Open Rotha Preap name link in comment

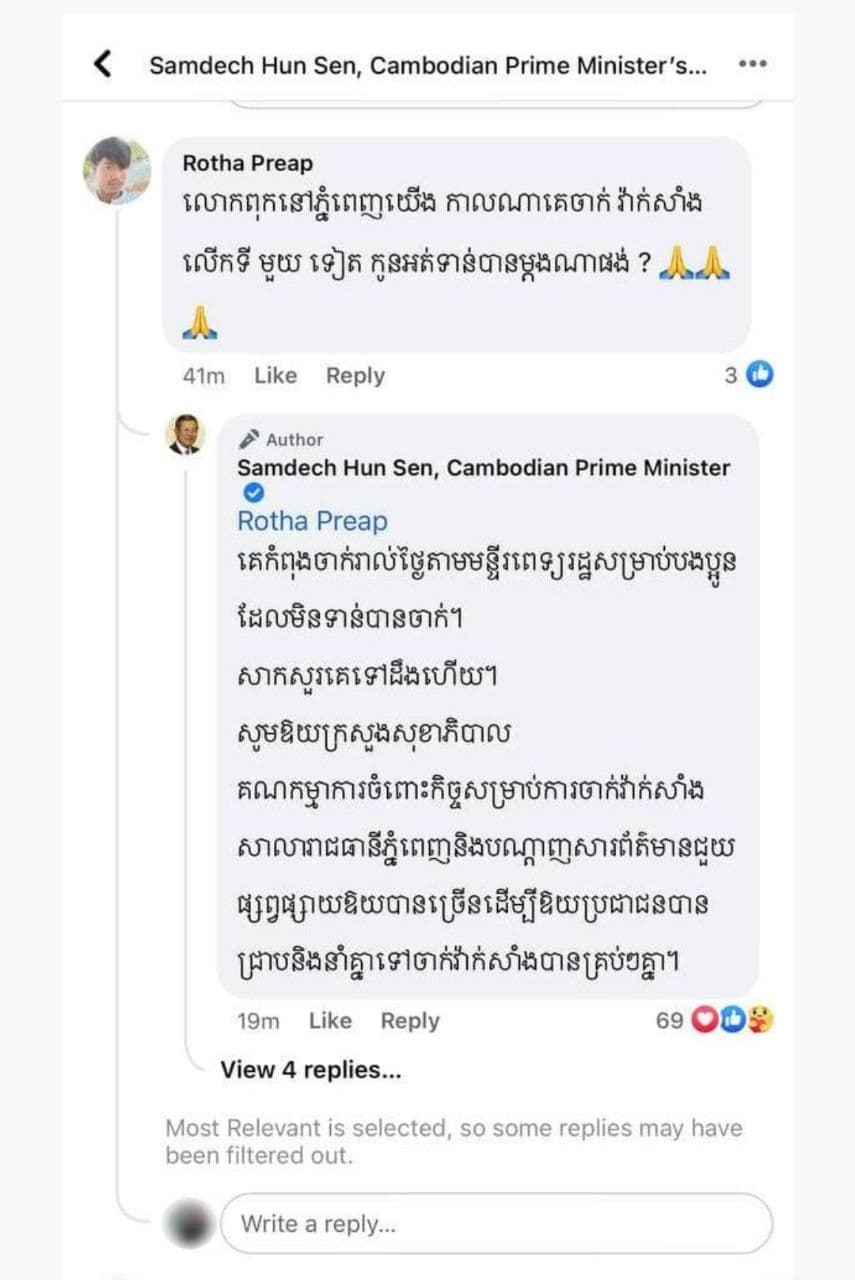[x=248, y=163]
